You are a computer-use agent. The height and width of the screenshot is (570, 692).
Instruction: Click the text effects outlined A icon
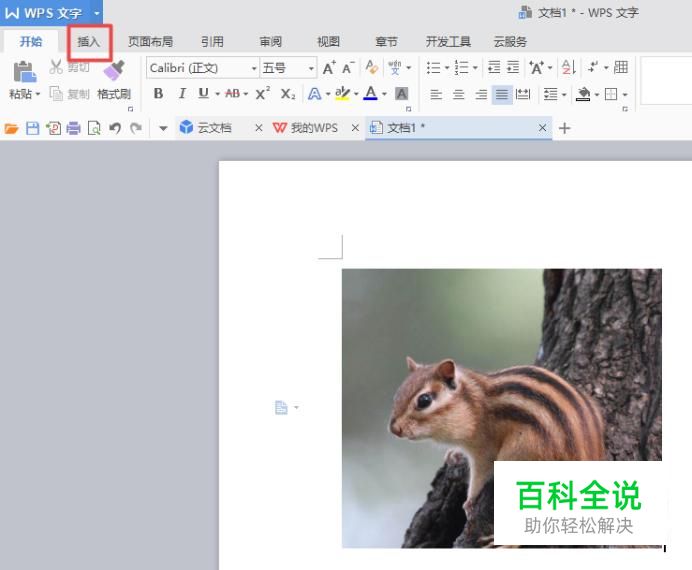click(315, 94)
